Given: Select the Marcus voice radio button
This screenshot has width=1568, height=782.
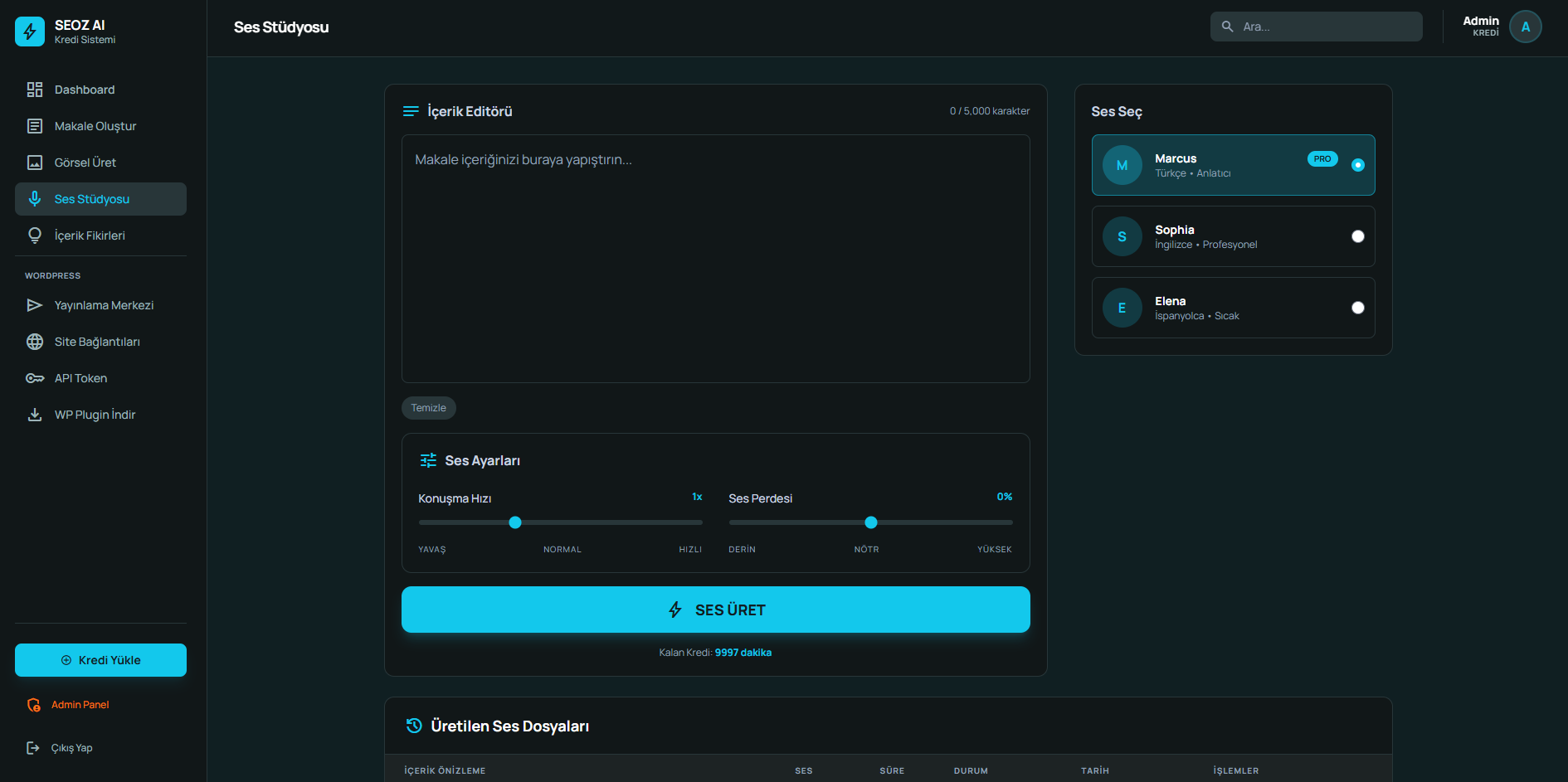Looking at the screenshot, I should coord(1358,165).
